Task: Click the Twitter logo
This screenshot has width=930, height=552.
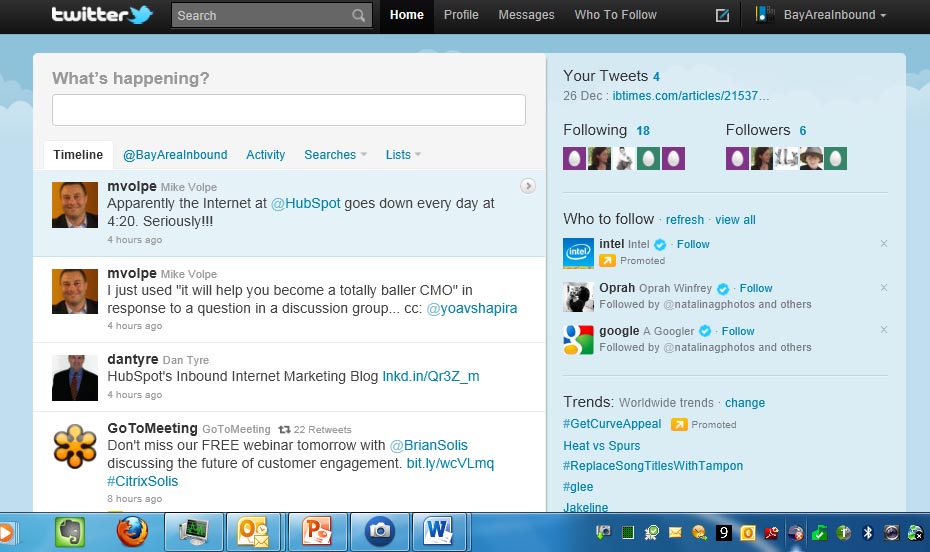Action: (x=102, y=14)
